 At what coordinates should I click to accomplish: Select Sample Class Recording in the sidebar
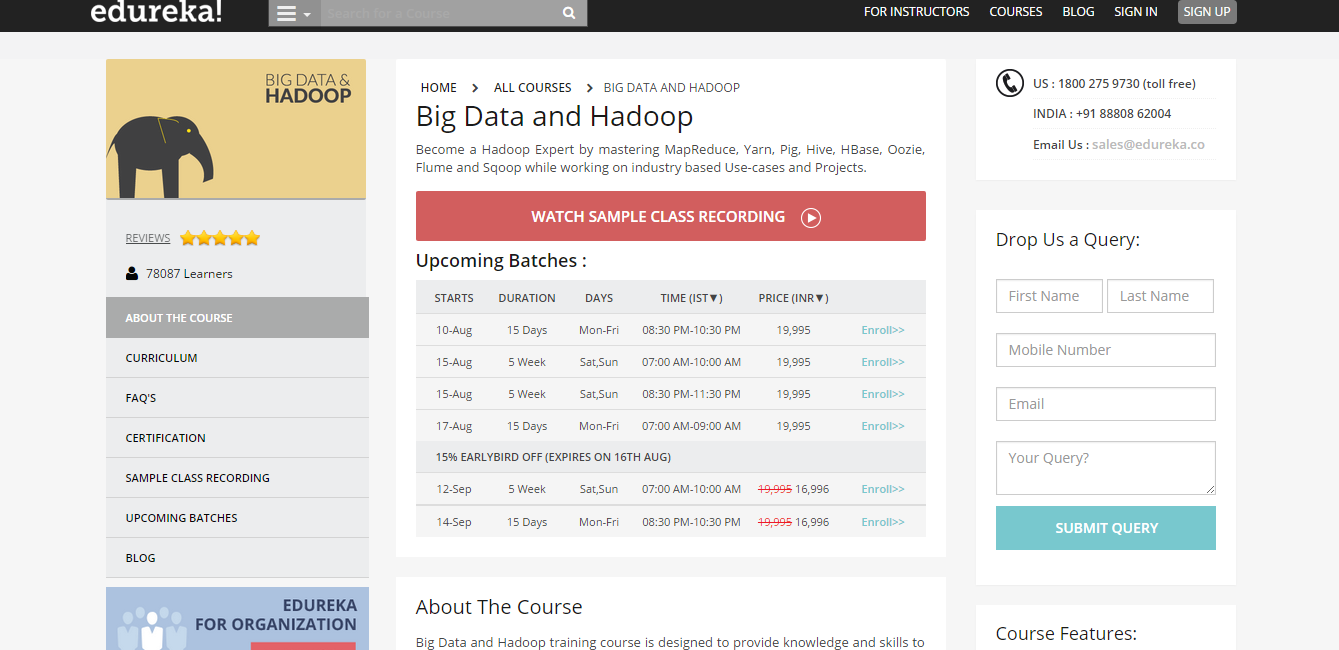[237, 478]
